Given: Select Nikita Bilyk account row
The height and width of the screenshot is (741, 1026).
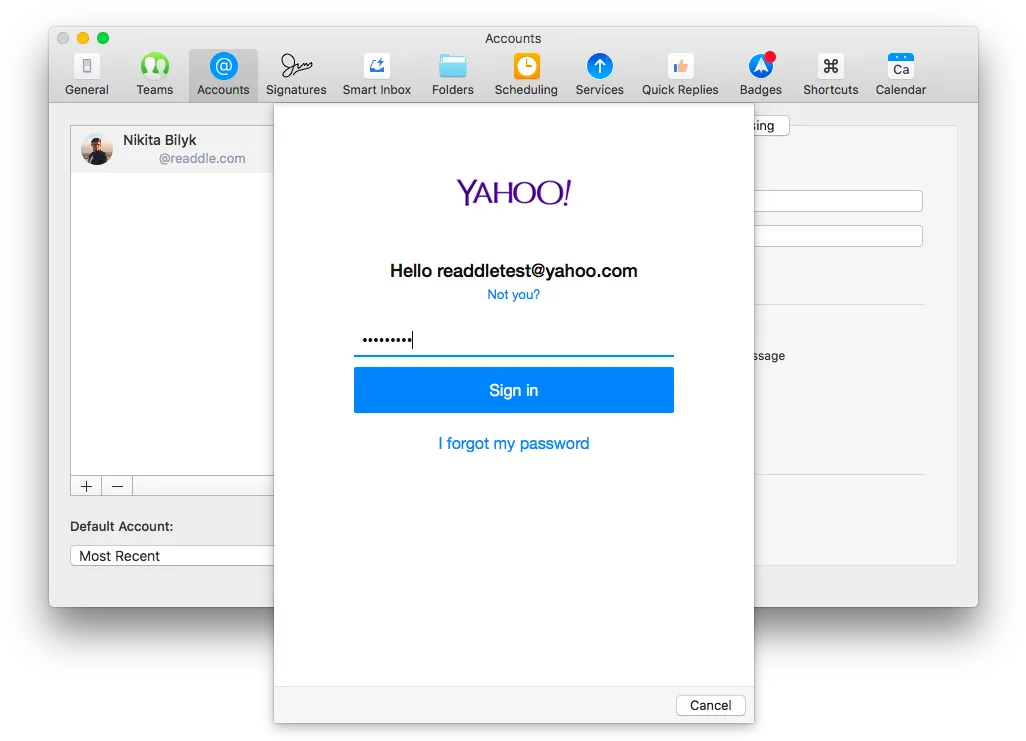Looking at the screenshot, I should [173, 149].
